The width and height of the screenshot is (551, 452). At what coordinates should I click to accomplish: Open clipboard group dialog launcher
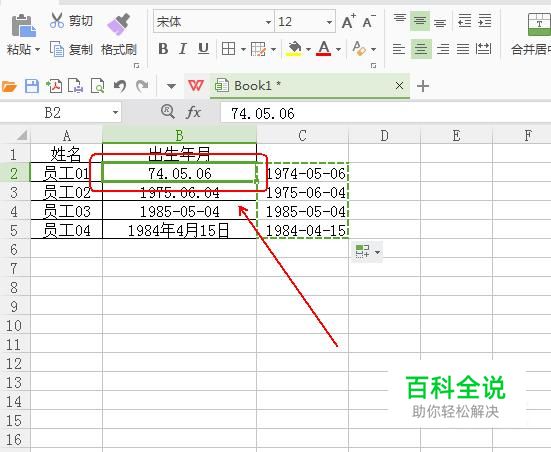click(x=137, y=66)
